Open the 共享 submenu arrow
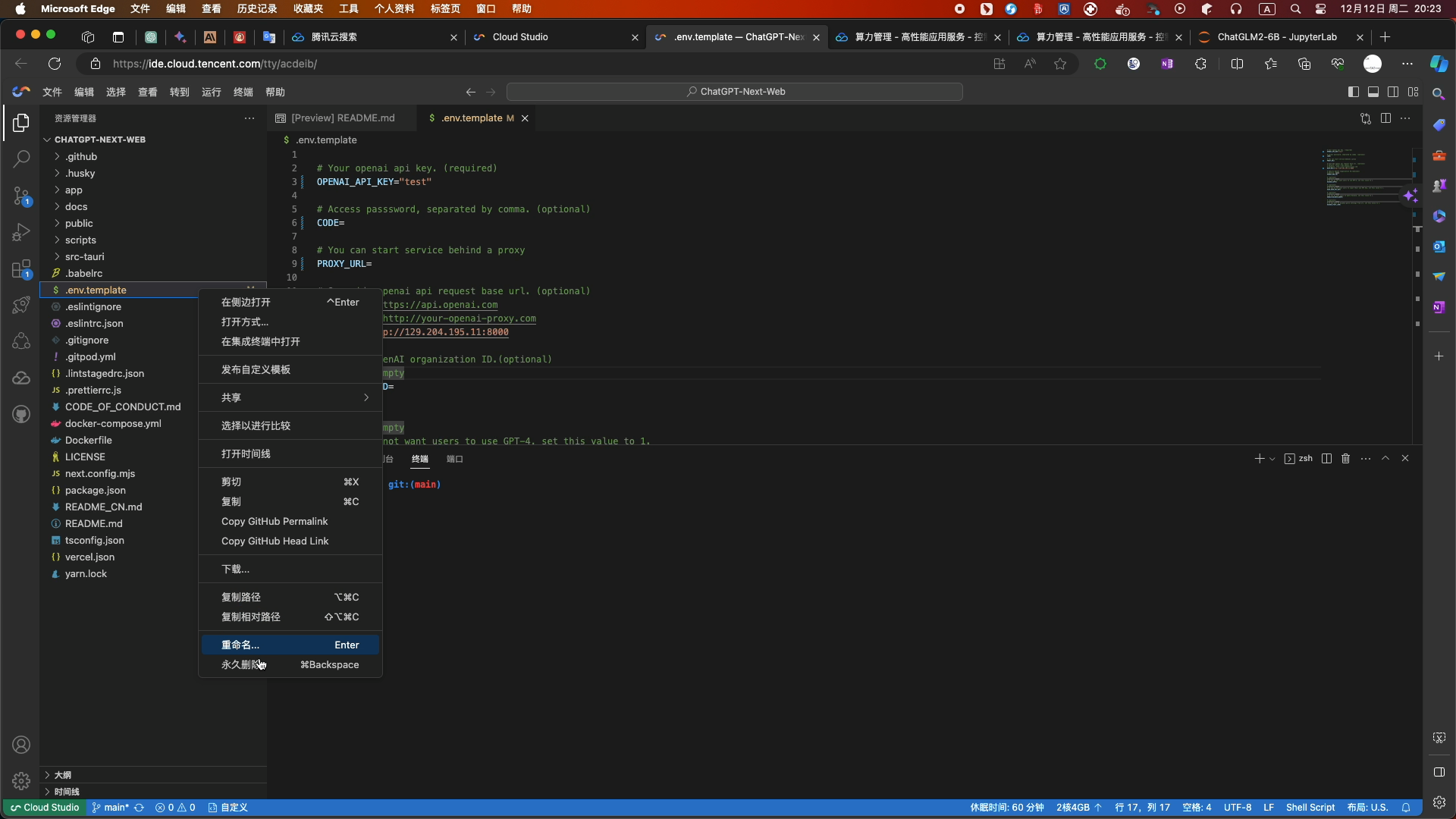1456x819 pixels. tap(366, 397)
